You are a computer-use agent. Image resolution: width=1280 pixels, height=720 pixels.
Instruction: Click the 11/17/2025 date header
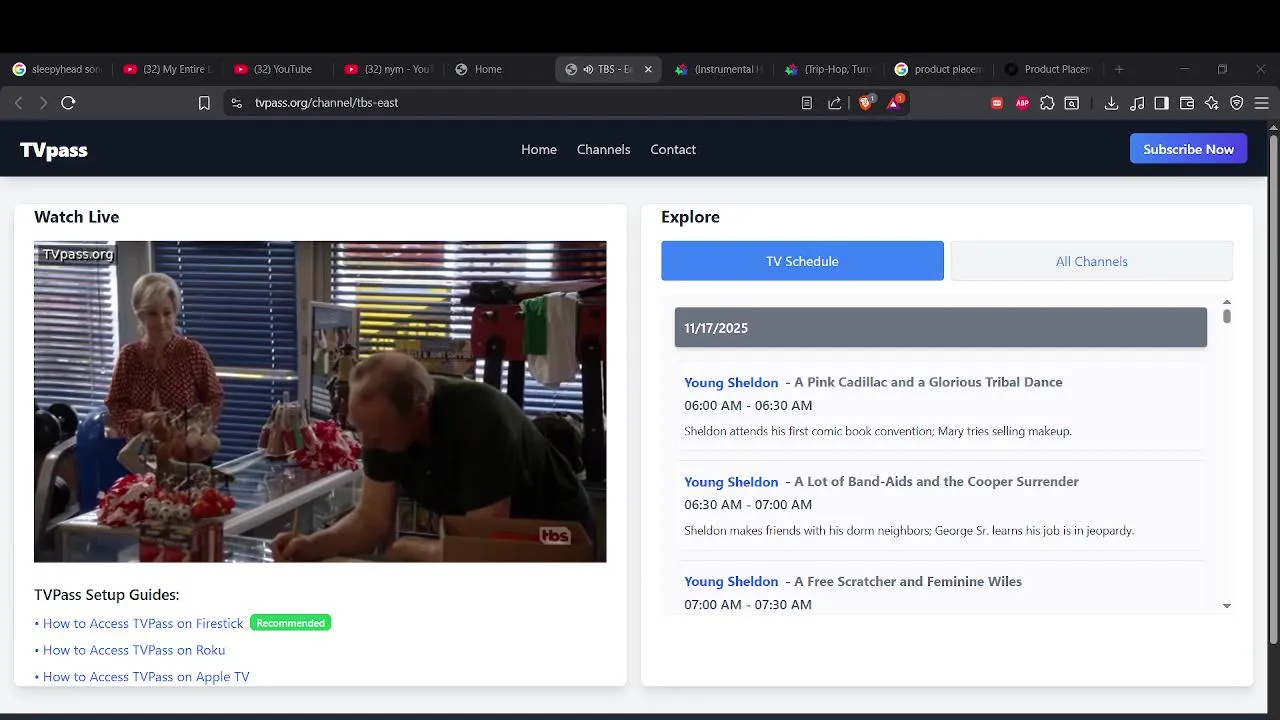[x=941, y=328]
